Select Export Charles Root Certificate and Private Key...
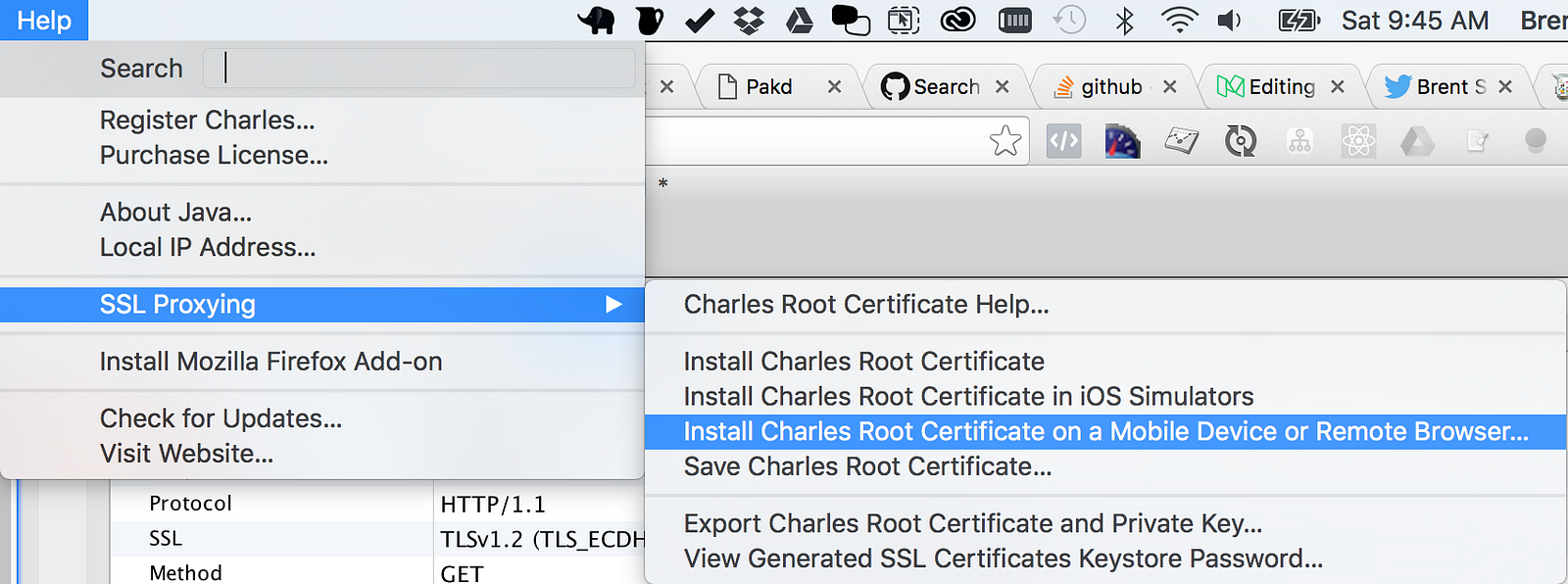This screenshot has width=1568, height=584. 1105,524
